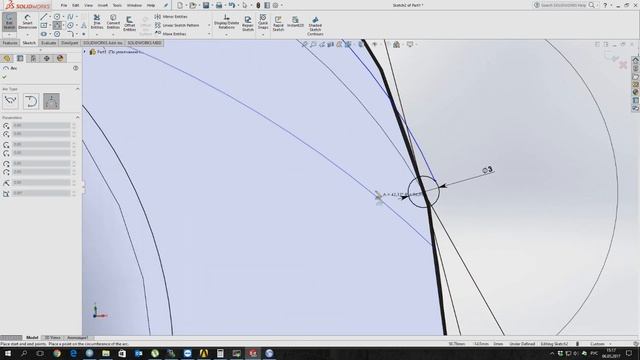Click the first arc parameter field
The width and height of the screenshot is (640, 360).
(x=41, y=126)
